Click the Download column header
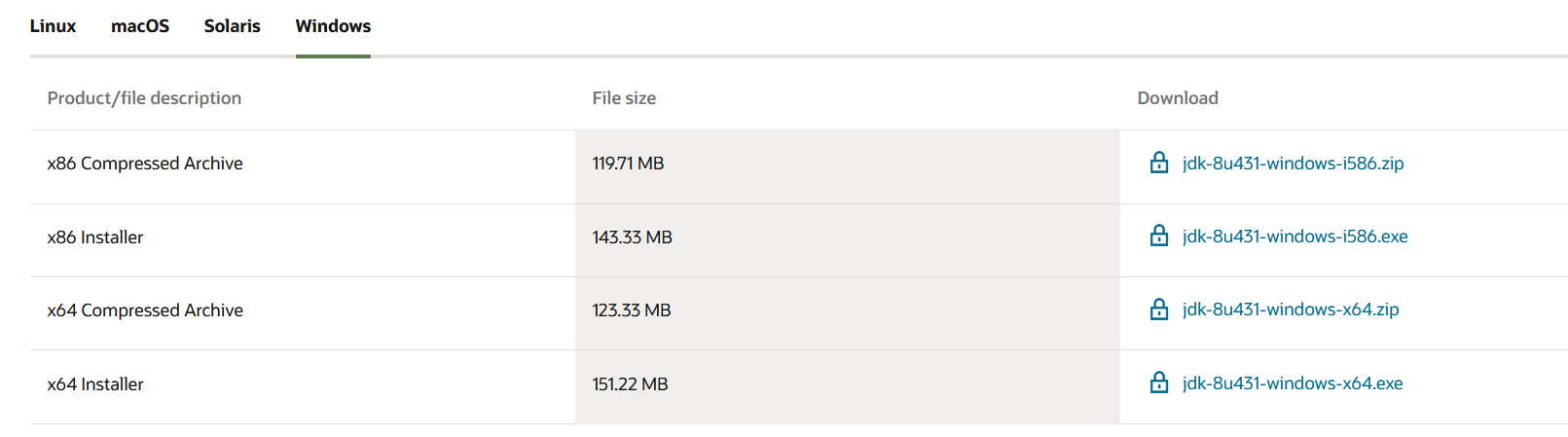Image resolution: width=1568 pixels, height=437 pixels. coord(1178,98)
